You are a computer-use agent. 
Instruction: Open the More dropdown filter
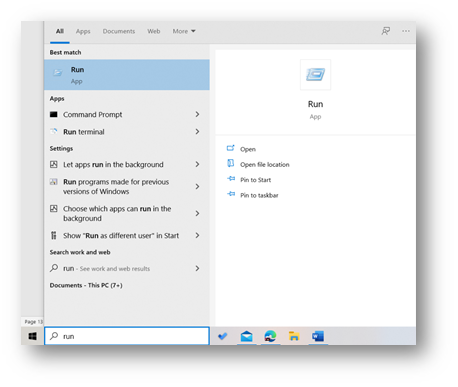coord(184,31)
